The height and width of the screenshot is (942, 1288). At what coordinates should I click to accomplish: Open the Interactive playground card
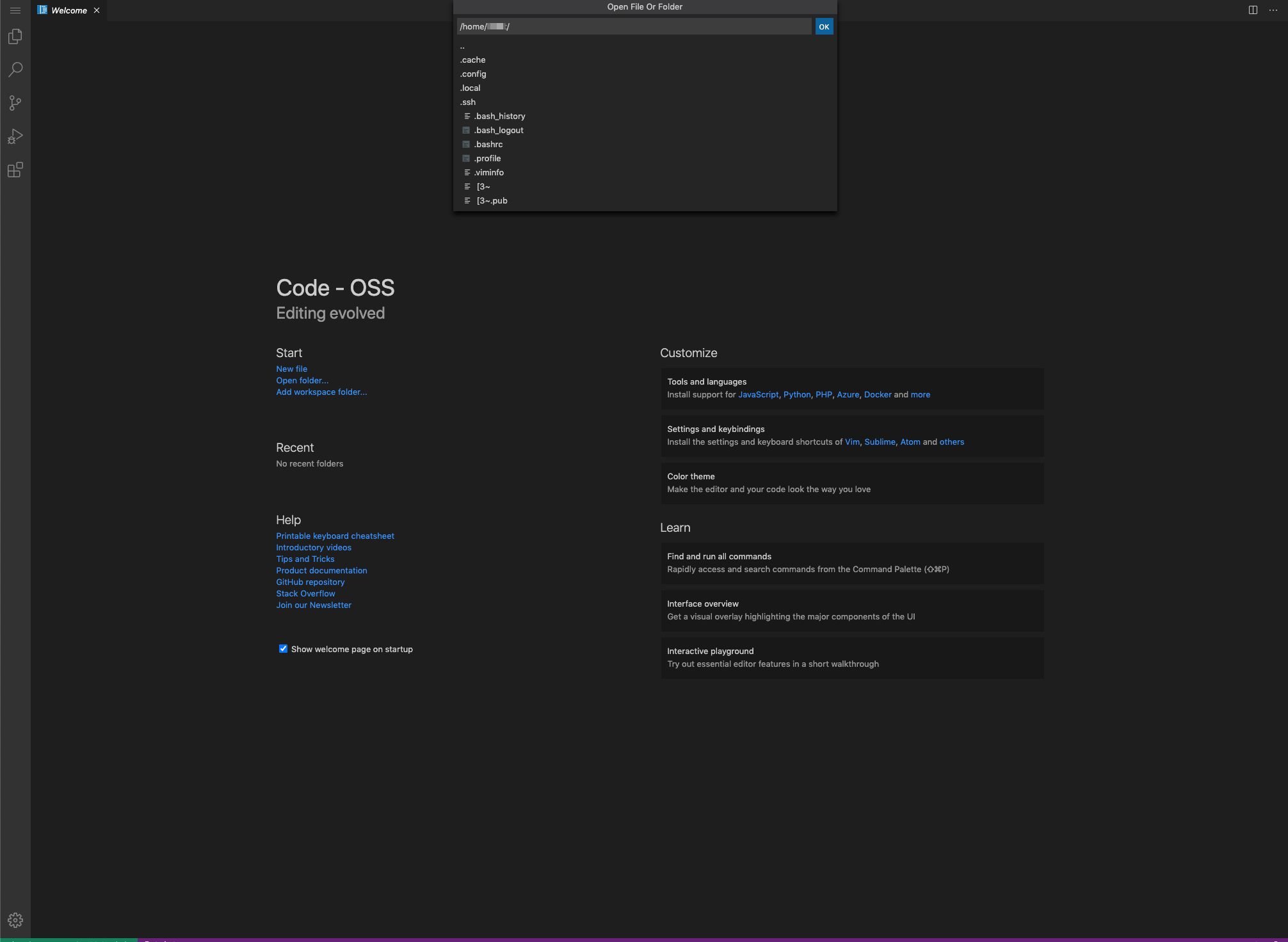(852, 658)
